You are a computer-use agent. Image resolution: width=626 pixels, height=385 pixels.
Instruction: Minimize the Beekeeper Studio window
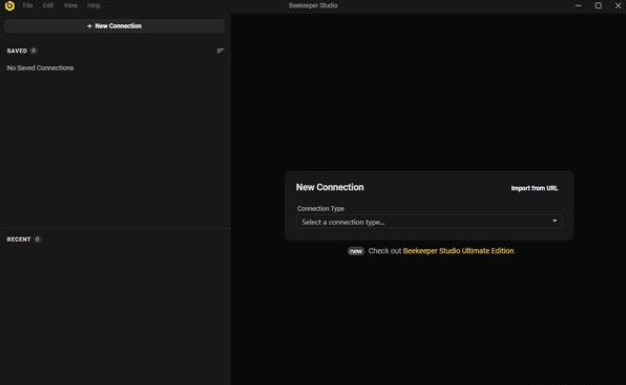[578, 6]
